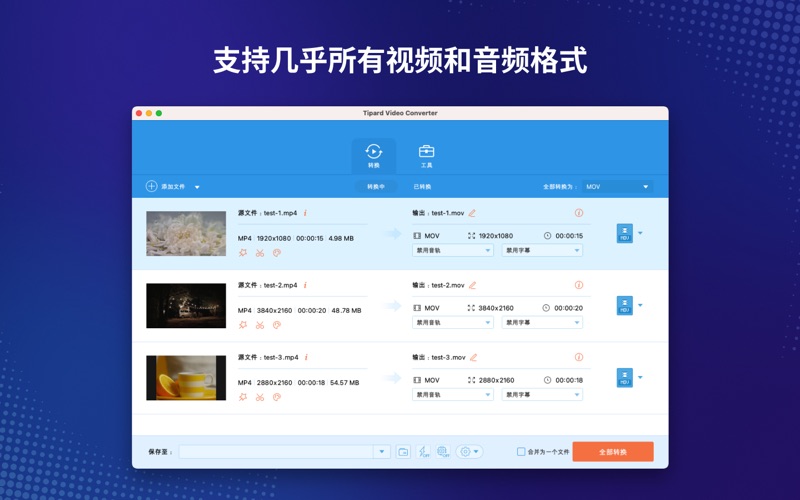Expand format arrow beside test-2.mov profile icon
This screenshot has width=800, height=500.
pyautogui.click(x=640, y=305)
